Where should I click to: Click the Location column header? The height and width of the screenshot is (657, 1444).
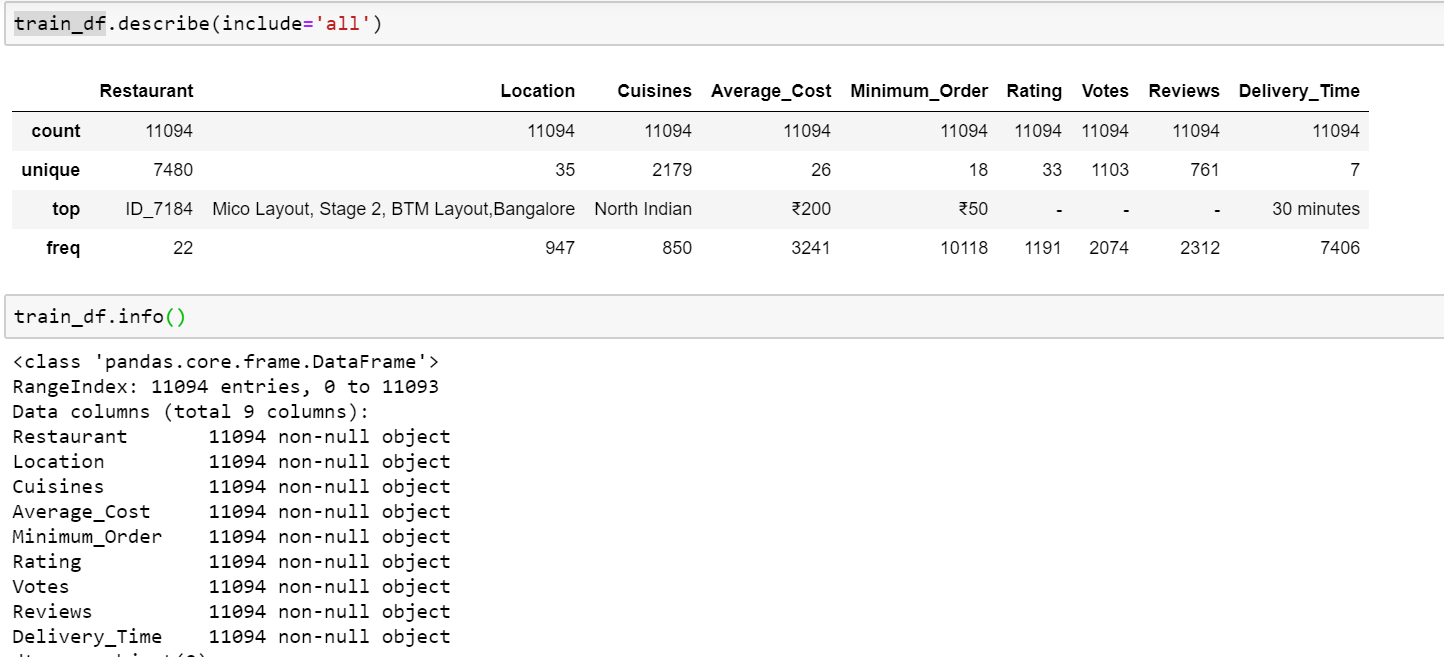tap(538, 91)
